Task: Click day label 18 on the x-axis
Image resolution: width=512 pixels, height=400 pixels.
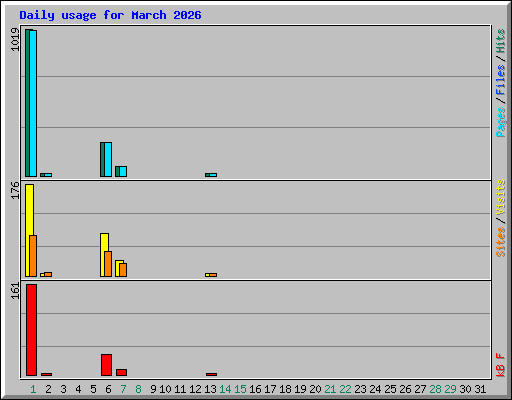Action: point(285,389)
